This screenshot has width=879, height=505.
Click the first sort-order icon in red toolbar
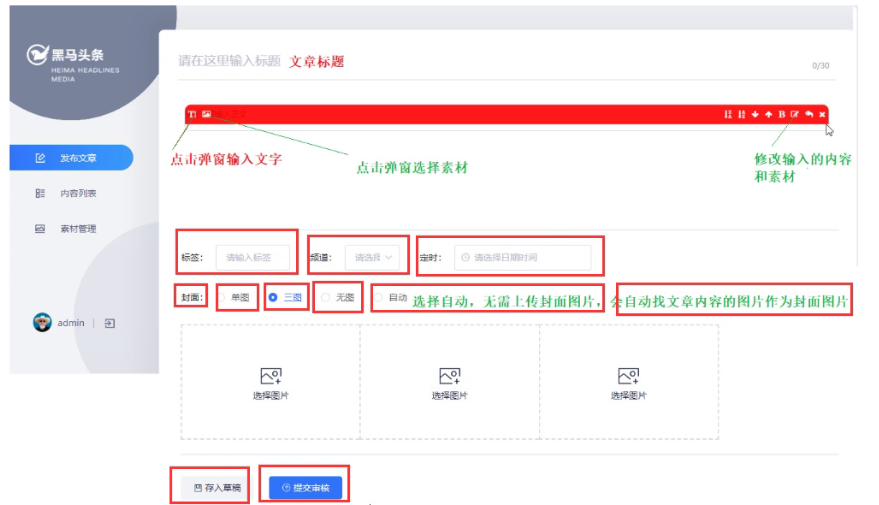pyautogui.click(x=728, y=114)
